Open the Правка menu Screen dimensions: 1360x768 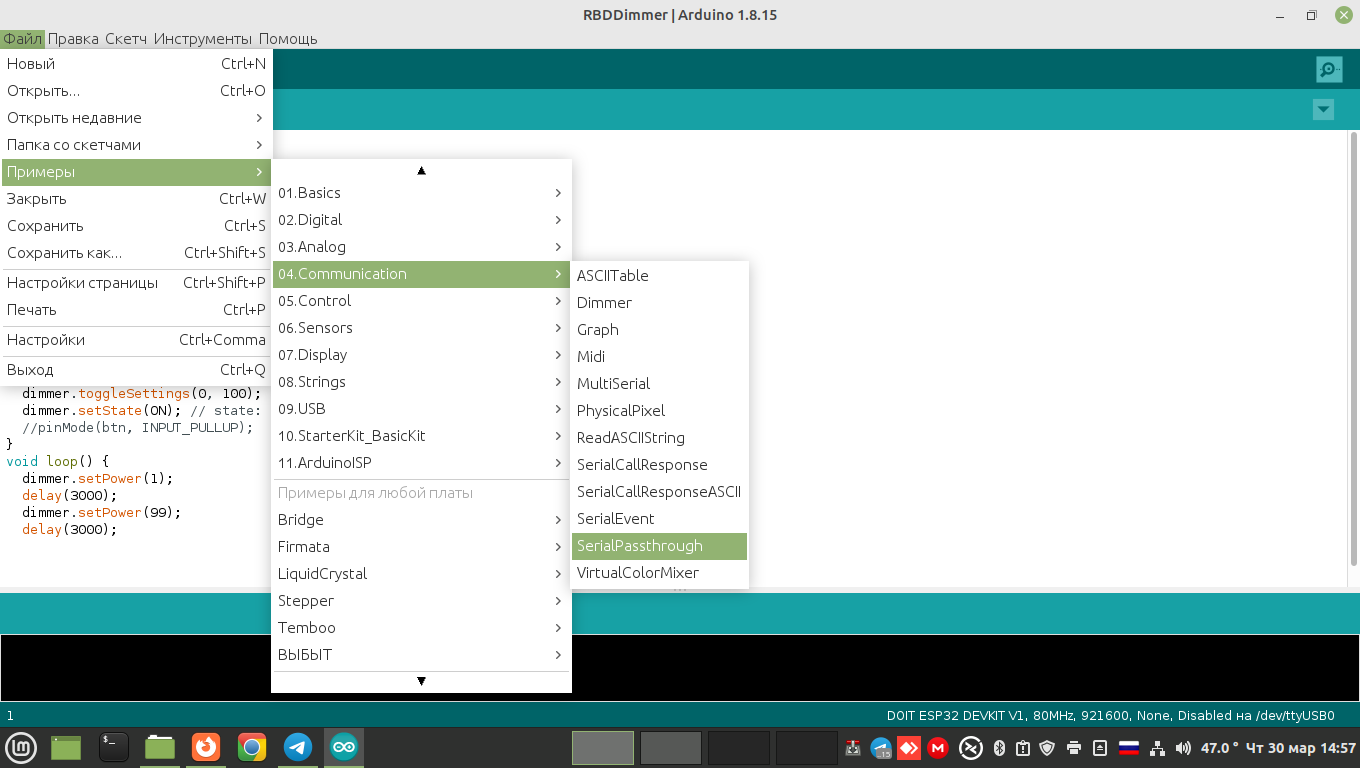(x=73, y=39)
